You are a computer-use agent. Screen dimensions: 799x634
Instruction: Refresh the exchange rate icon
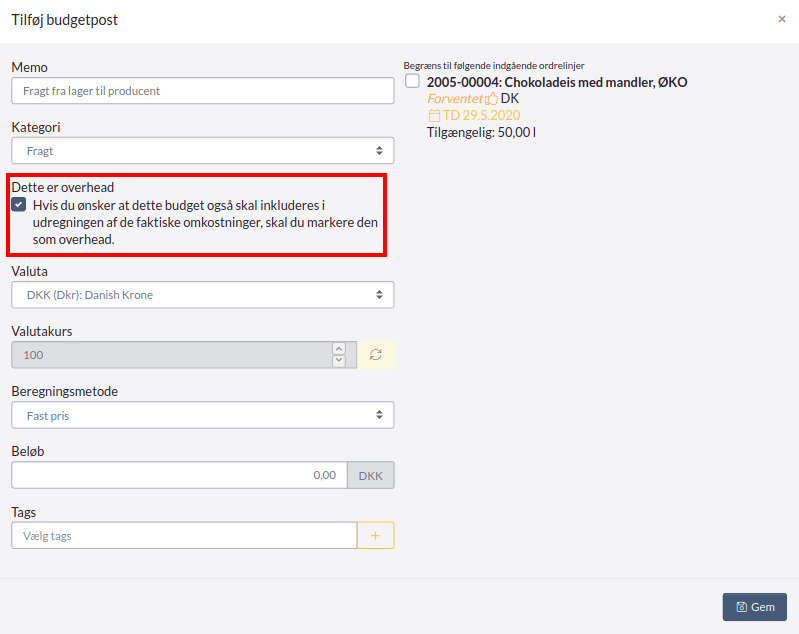coord(376,355)
